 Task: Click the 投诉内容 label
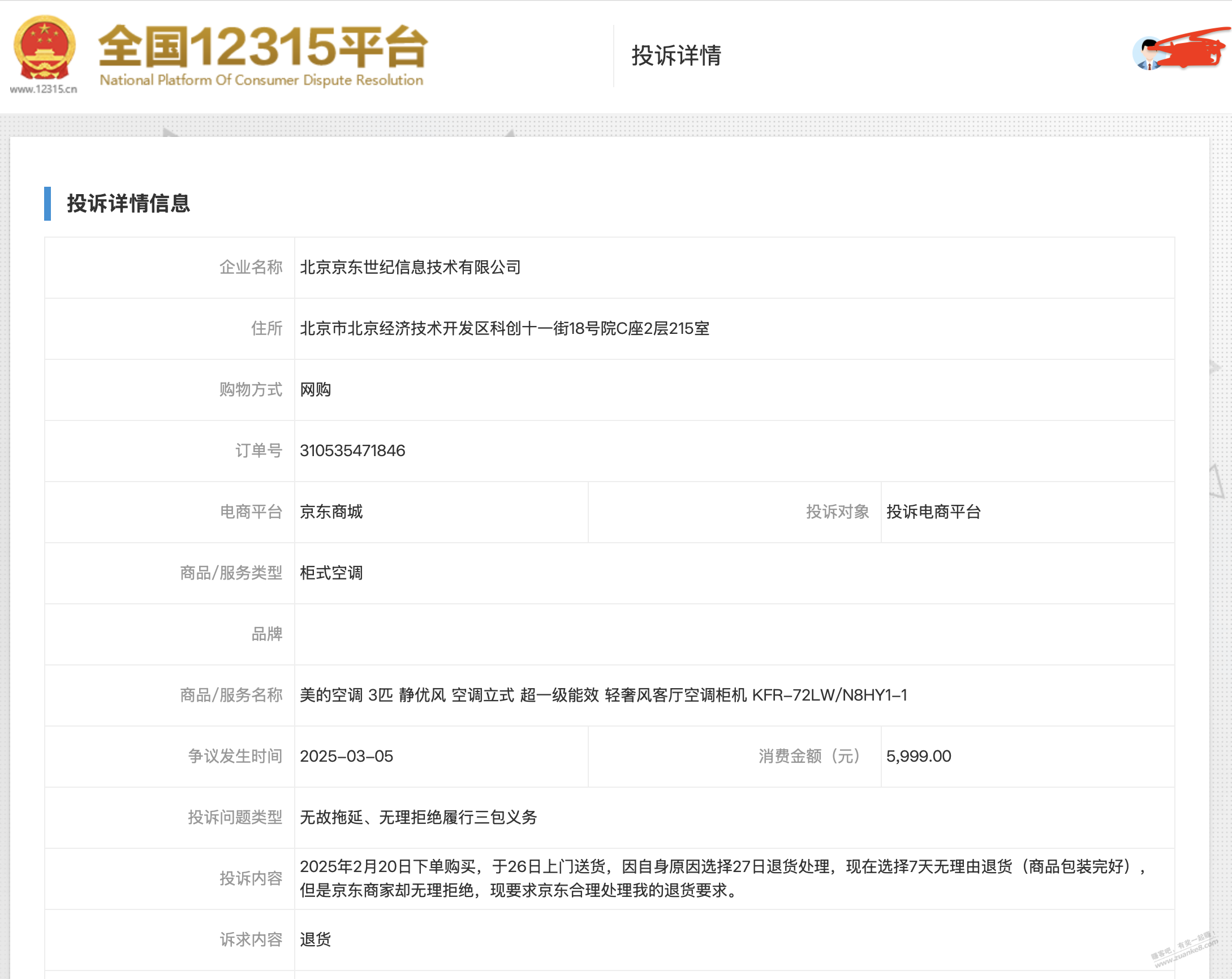pos(251,879)
